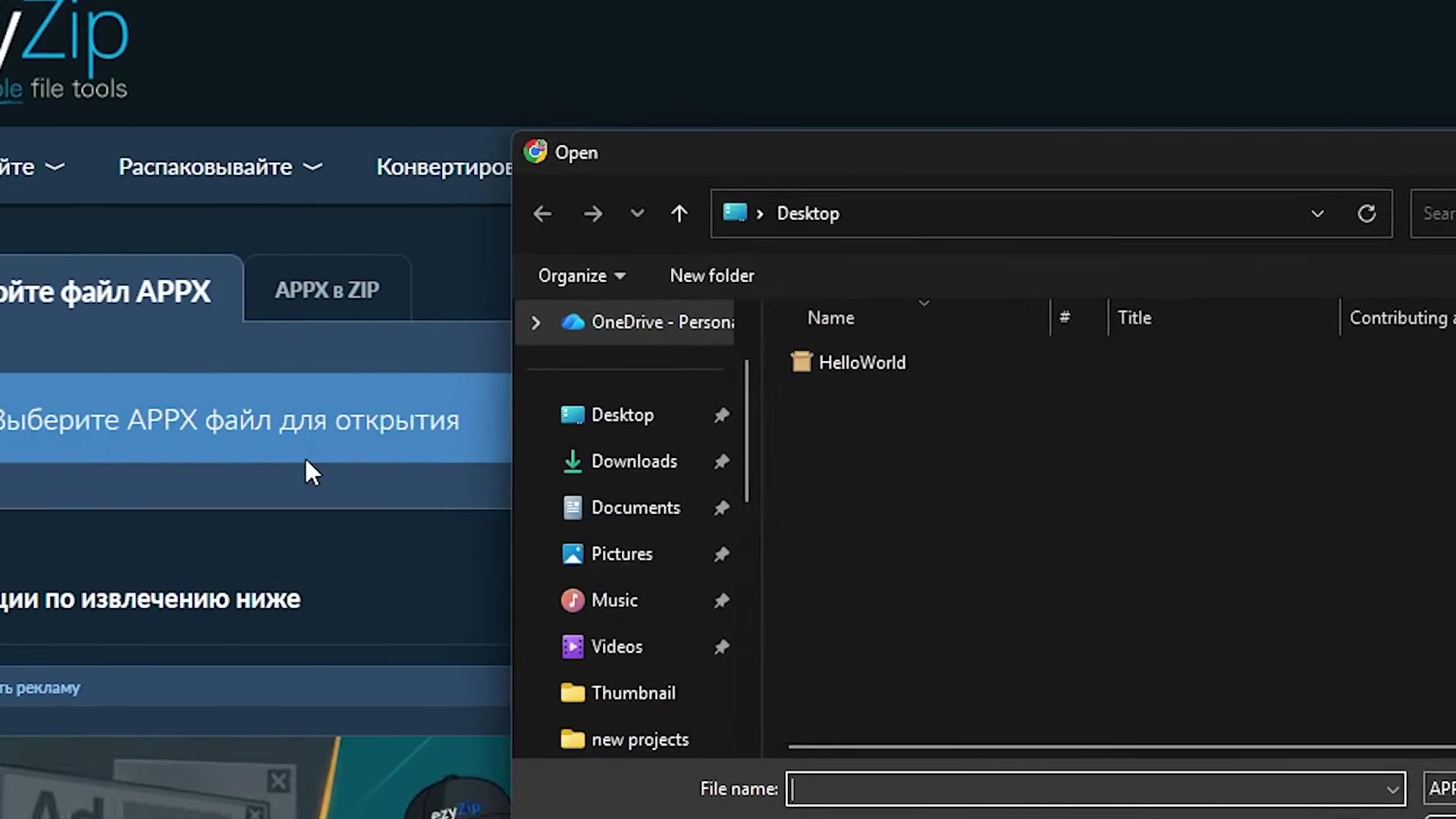The width and height of the screenshot is (1456, 819).
Task: Go forward in the Open dialog
Action: [x=593, y=214]
